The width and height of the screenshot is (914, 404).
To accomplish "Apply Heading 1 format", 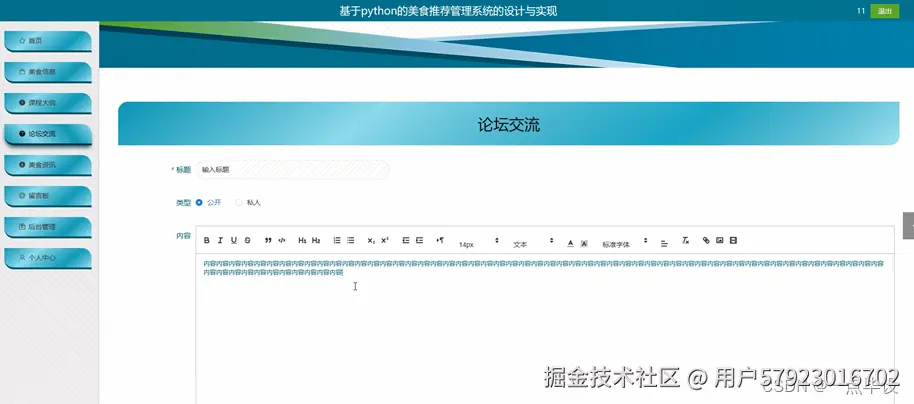I will (302, 240).
